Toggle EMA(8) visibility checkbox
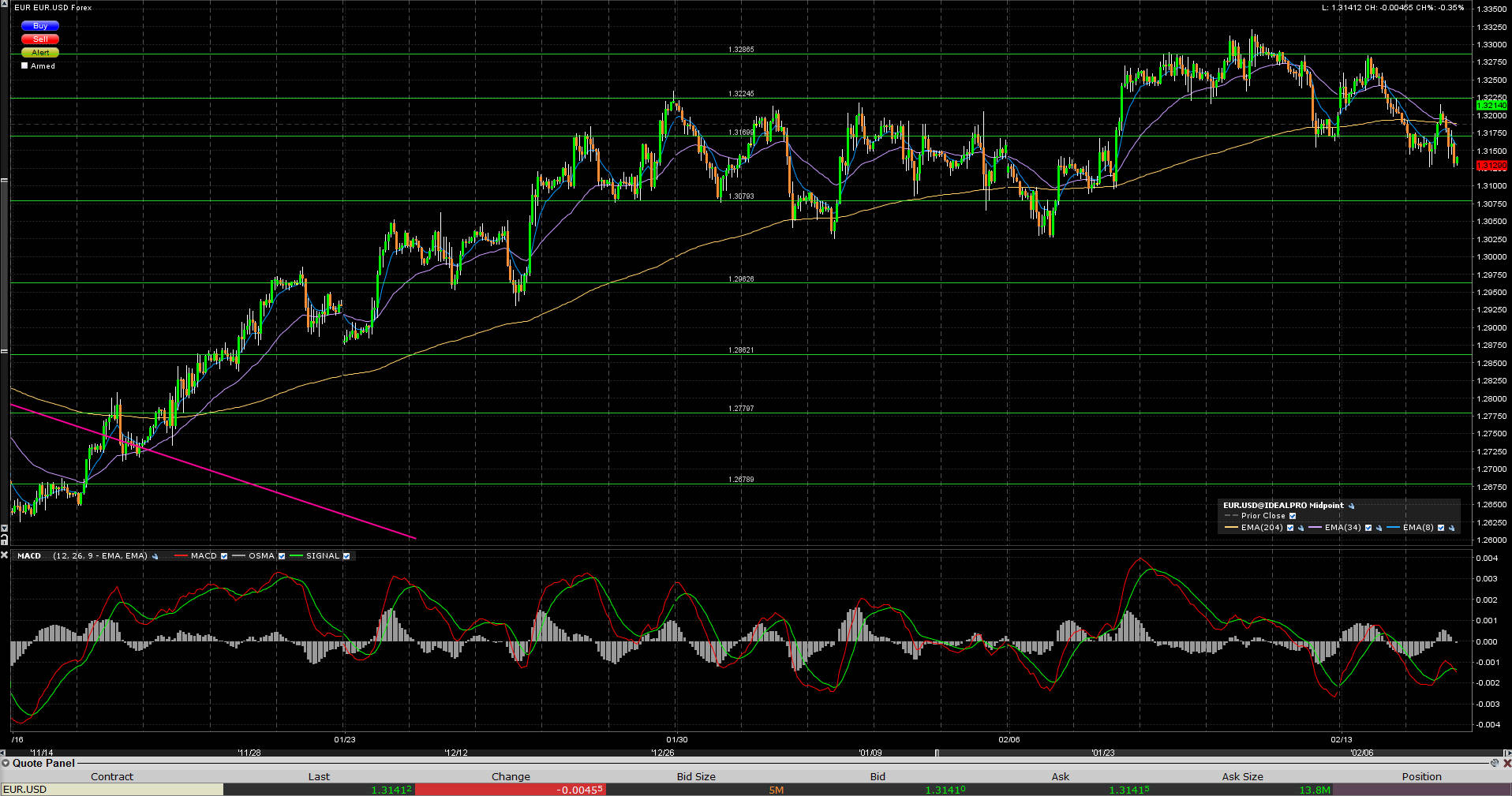This screenshot has height=796, width=1512. 1441,528
